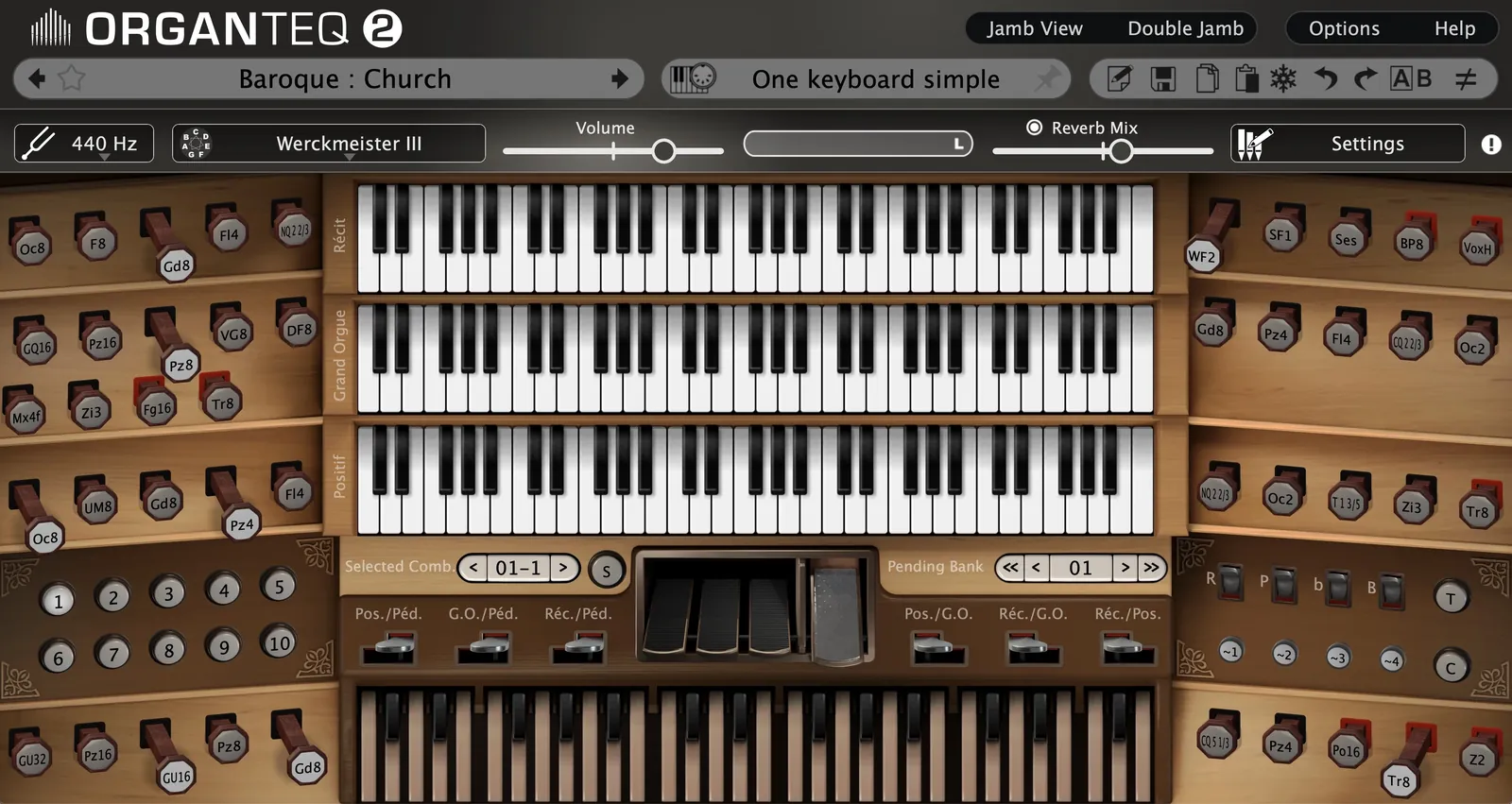Click the ~1 tremulant button
The width and height of the screenshot is (1512, 804).
[x=1229, y=651]
